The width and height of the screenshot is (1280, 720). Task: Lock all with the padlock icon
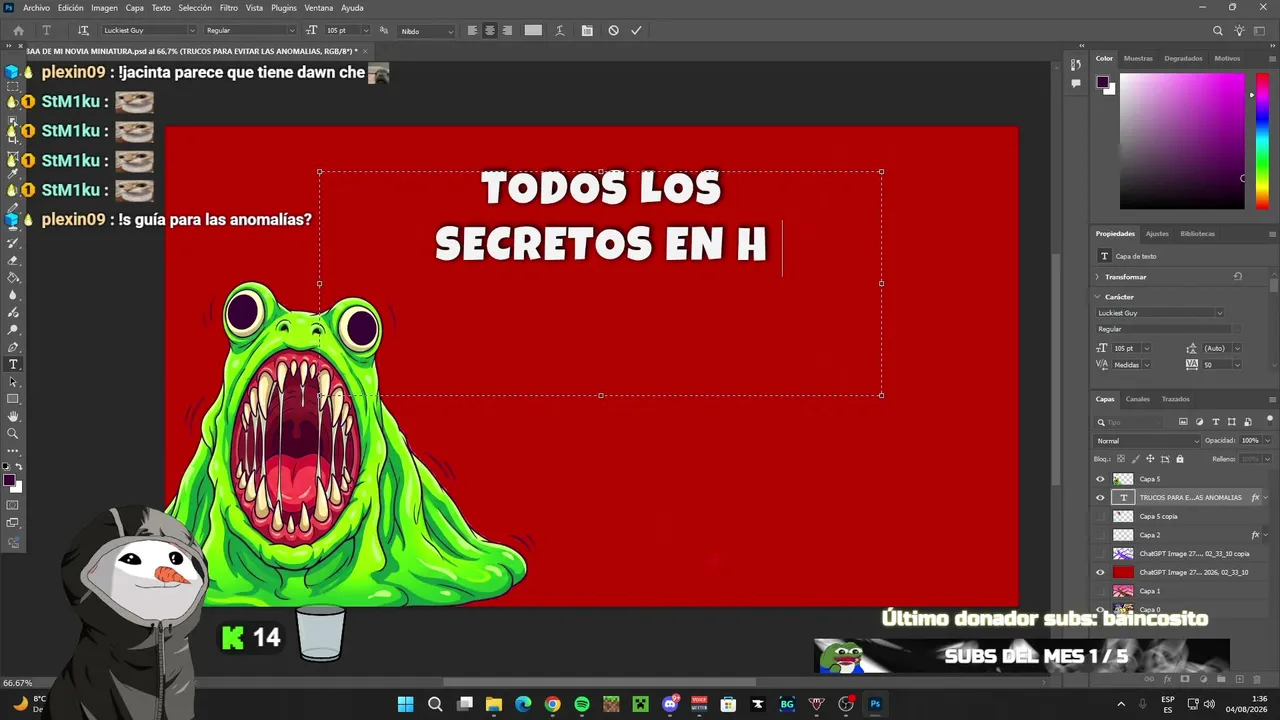pos(1180,459)
